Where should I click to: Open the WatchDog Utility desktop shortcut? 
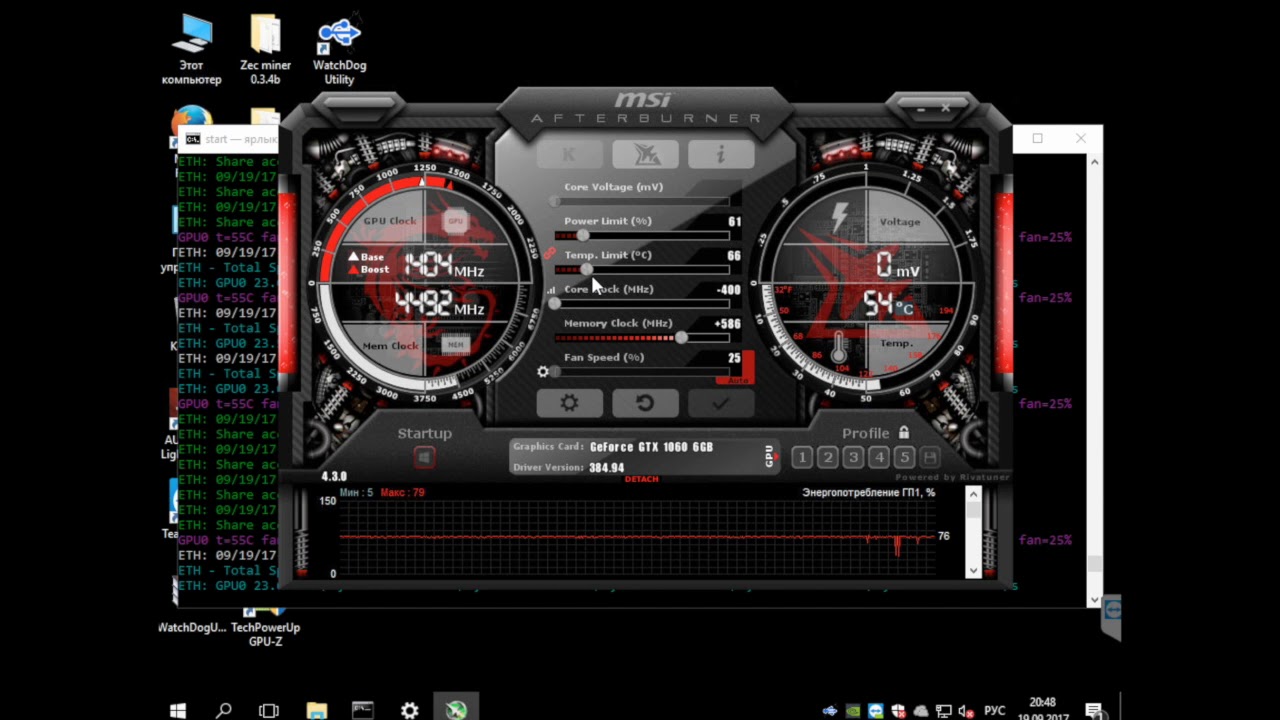click(339, 49)
